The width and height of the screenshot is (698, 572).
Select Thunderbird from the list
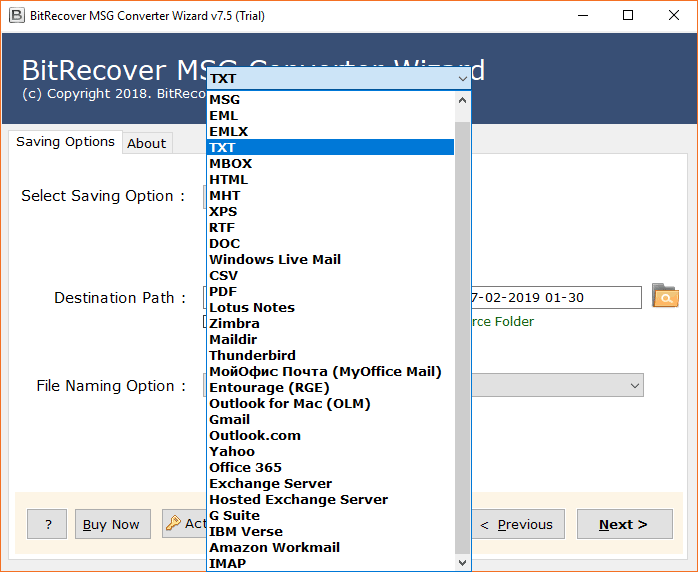coord(330,356)
